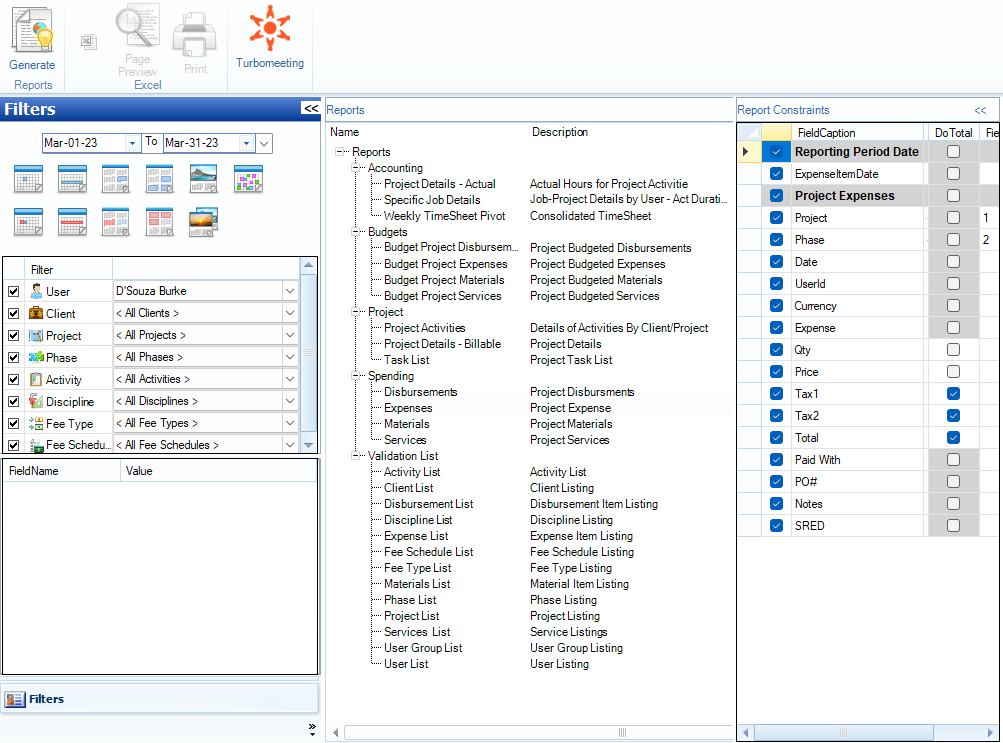
Task: Collapse the Validation List tree node
Action: pyautogui.click(x=356, y=456)
